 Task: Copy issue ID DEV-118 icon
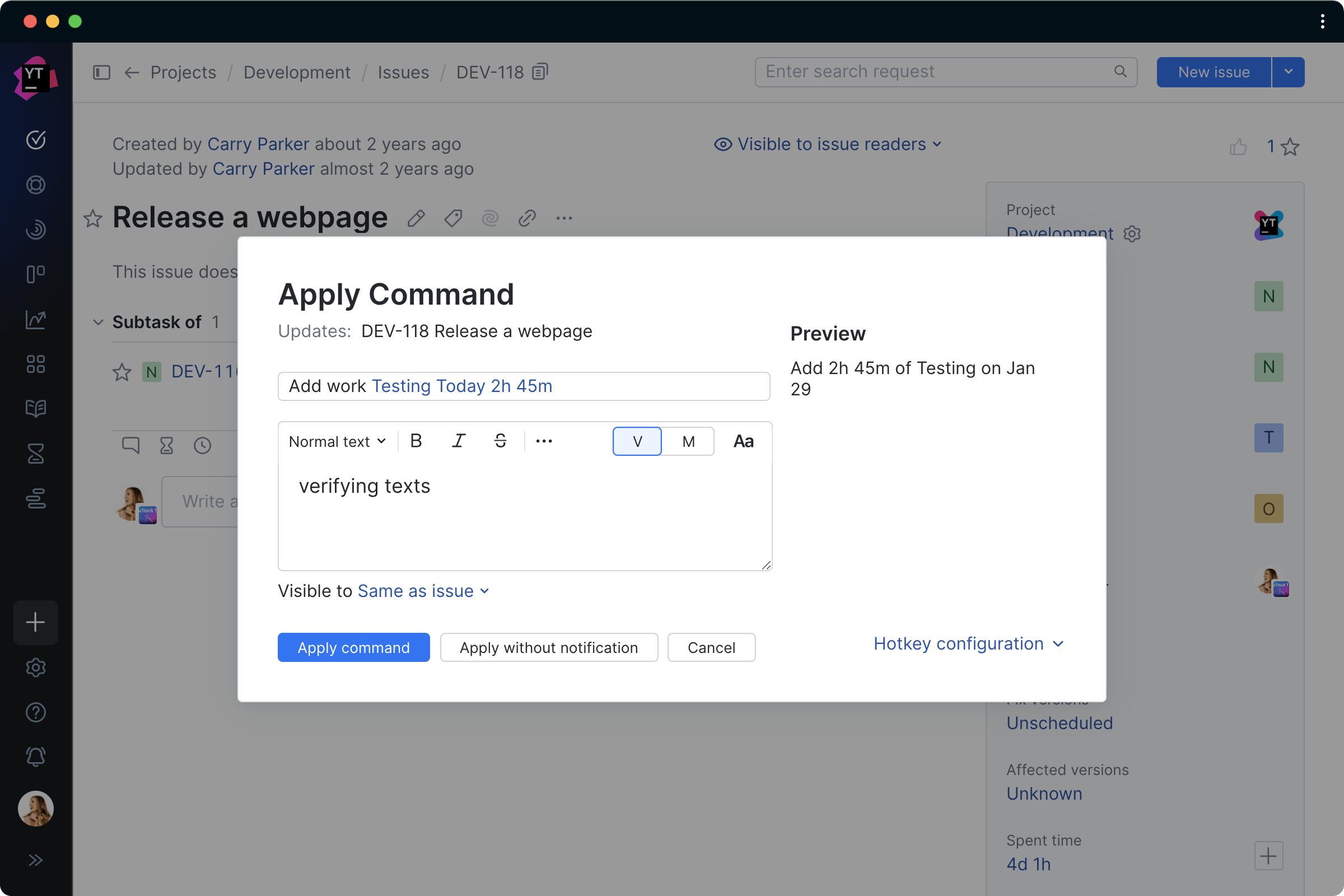[x=540, y=72]
